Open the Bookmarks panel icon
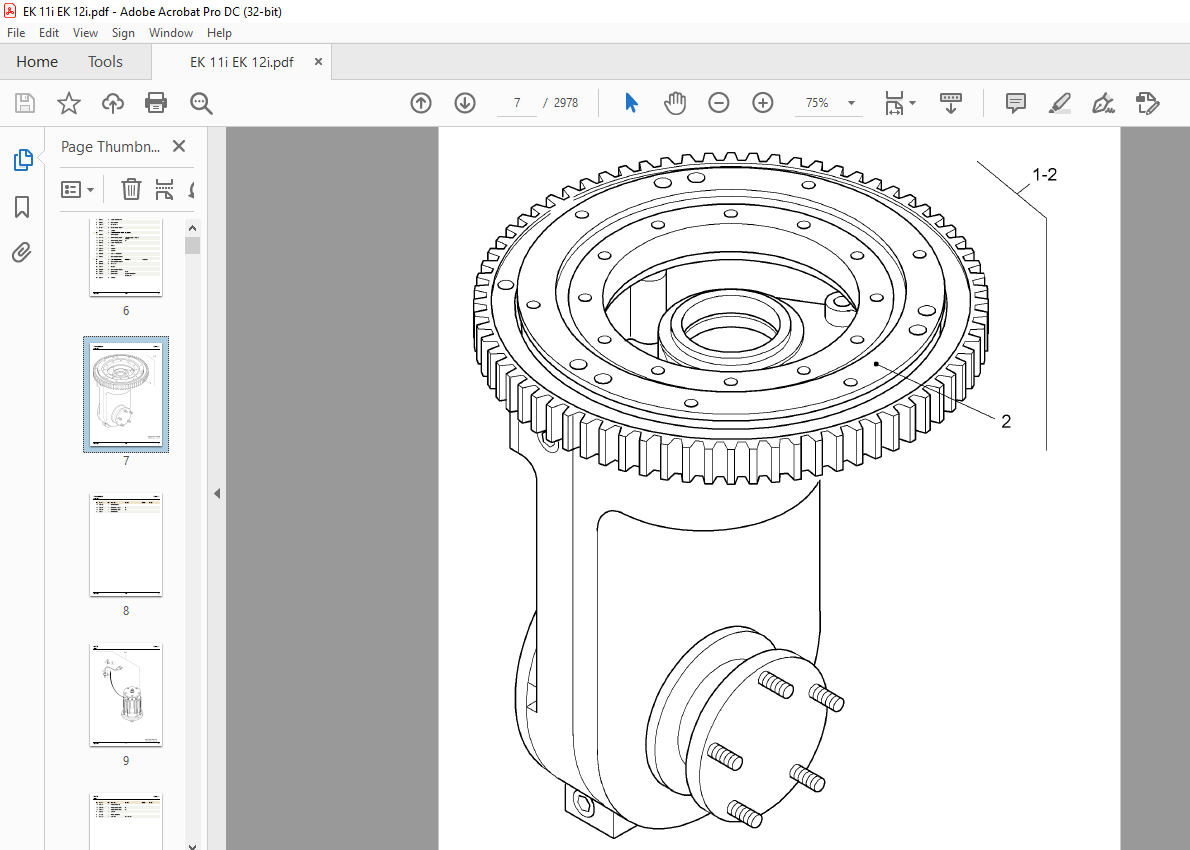Image resolution: width=1190 pixels, height=850 pixels. point(22,206)
